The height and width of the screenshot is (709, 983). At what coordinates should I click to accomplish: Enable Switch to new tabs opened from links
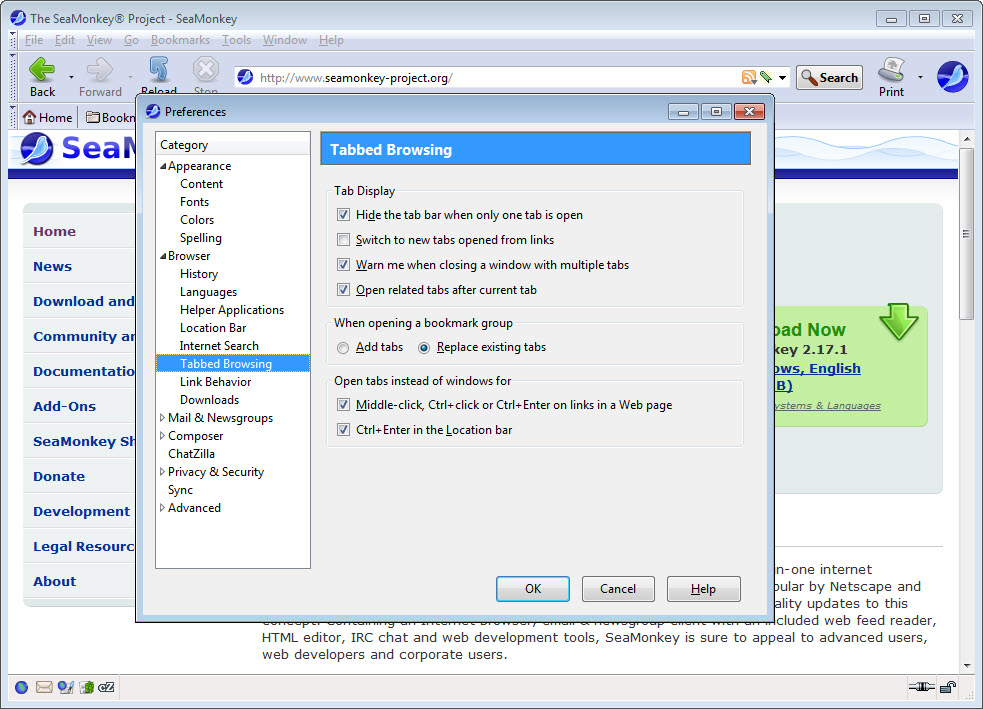coord(343,239)
